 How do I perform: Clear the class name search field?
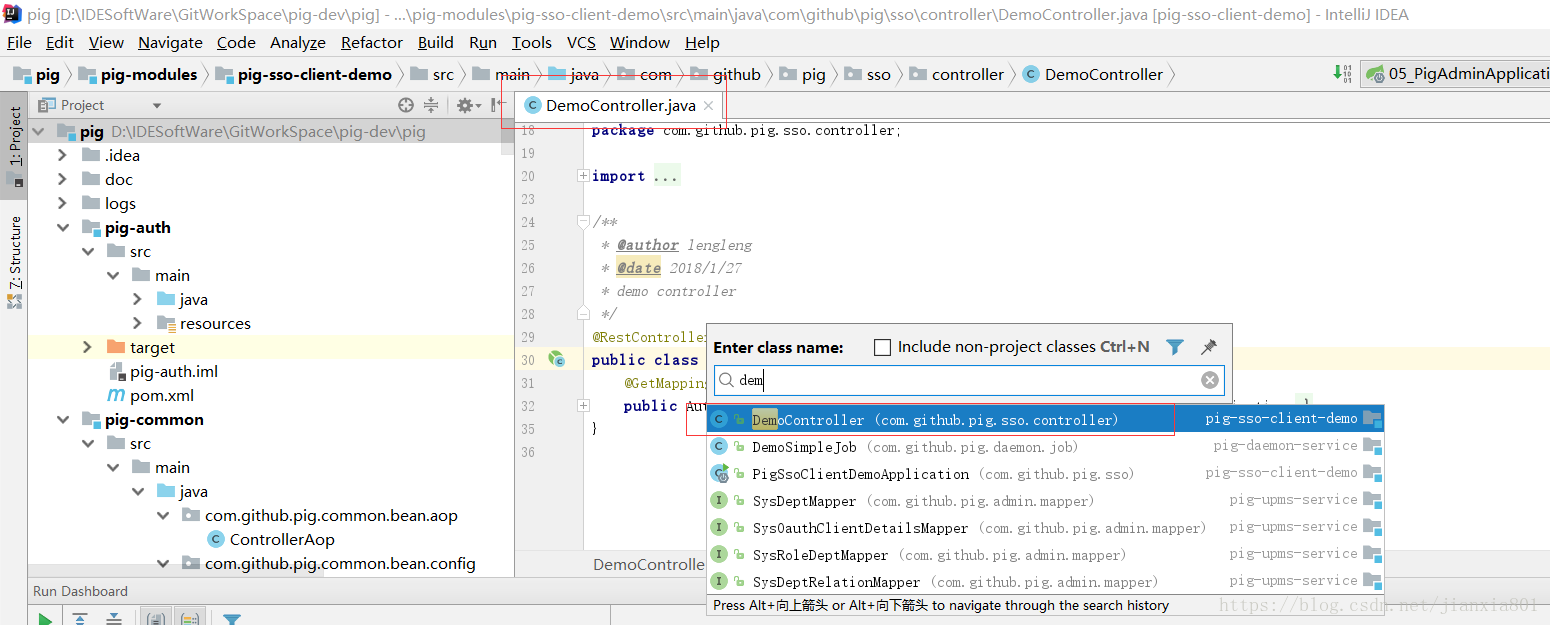pyautogui.click(x=1210, y=380)
